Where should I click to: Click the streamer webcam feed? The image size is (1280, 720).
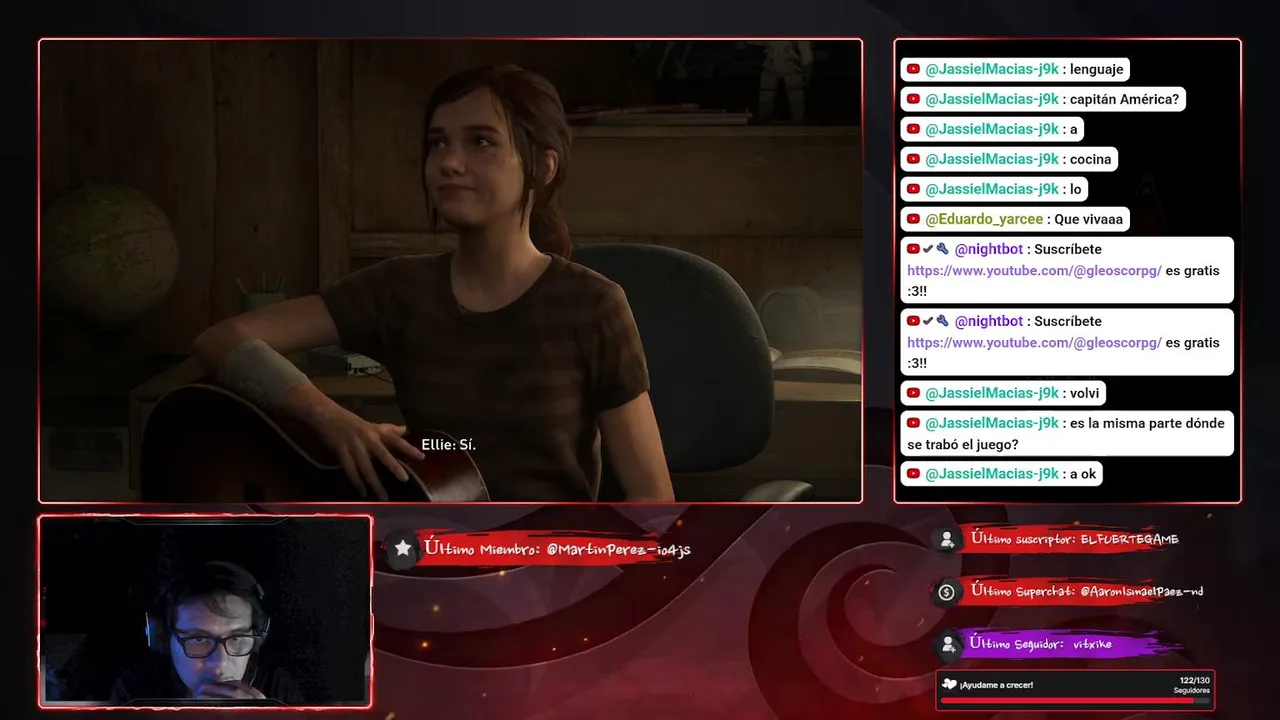(205, 611)
